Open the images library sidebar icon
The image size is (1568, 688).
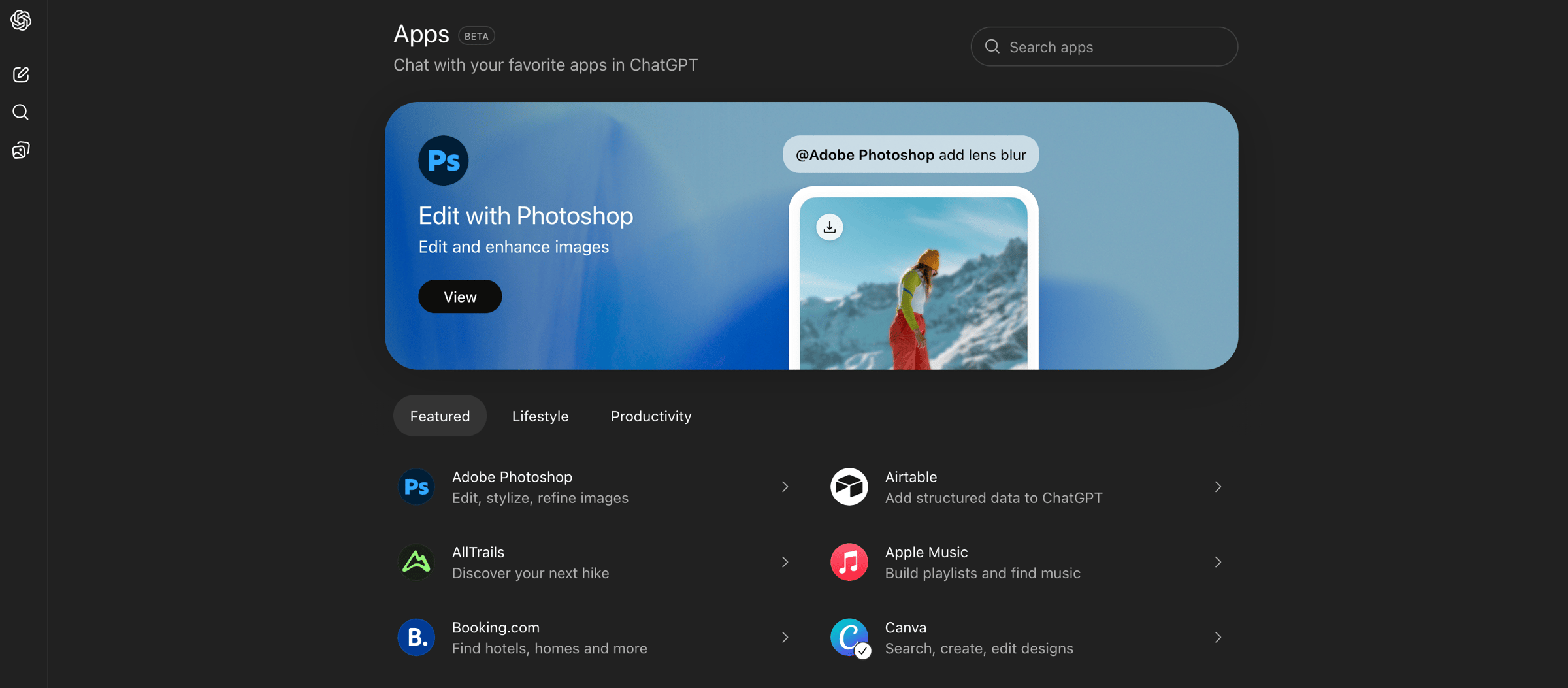tap(21, 150)
